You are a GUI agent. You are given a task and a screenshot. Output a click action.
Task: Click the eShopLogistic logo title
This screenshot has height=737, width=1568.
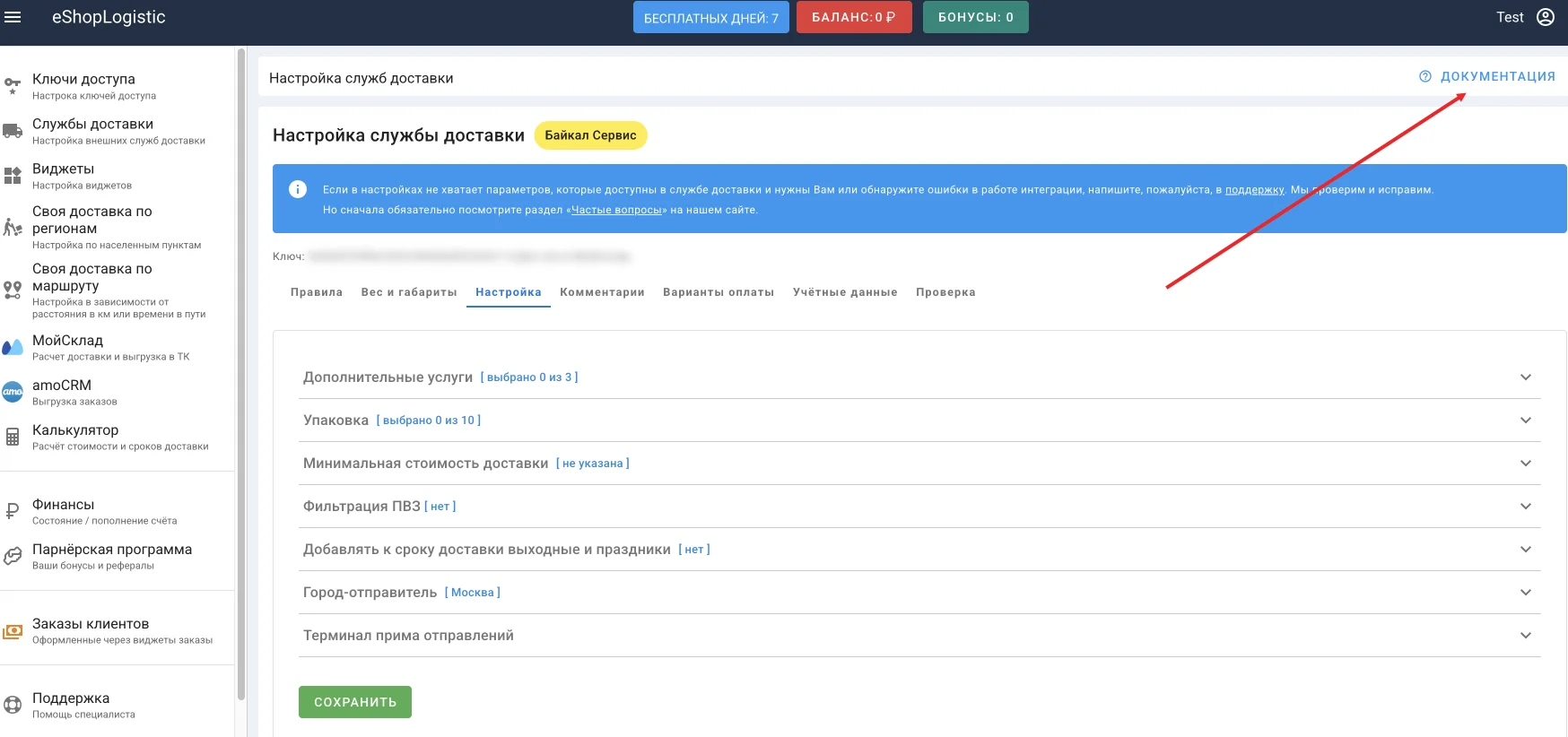[x=109, y=17]
